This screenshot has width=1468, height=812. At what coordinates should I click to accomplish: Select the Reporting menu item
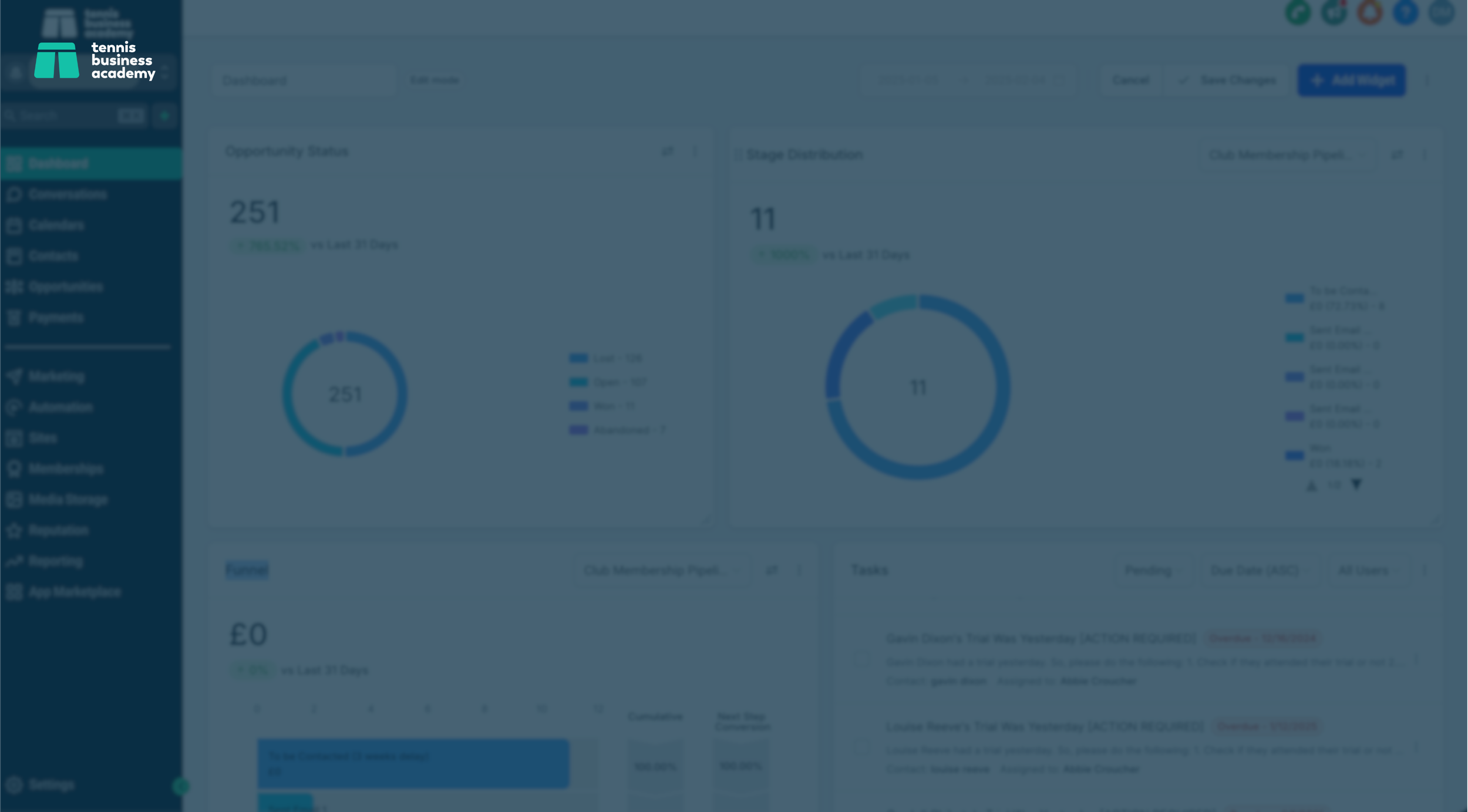click(55, 562)
